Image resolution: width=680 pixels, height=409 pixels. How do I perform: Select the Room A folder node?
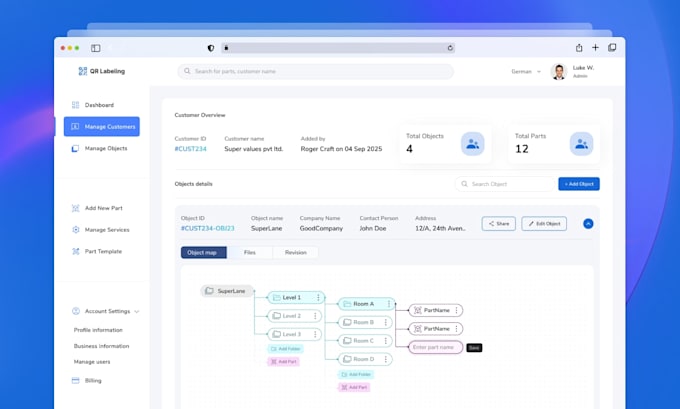pyautogui.click(x=366, y=304)
